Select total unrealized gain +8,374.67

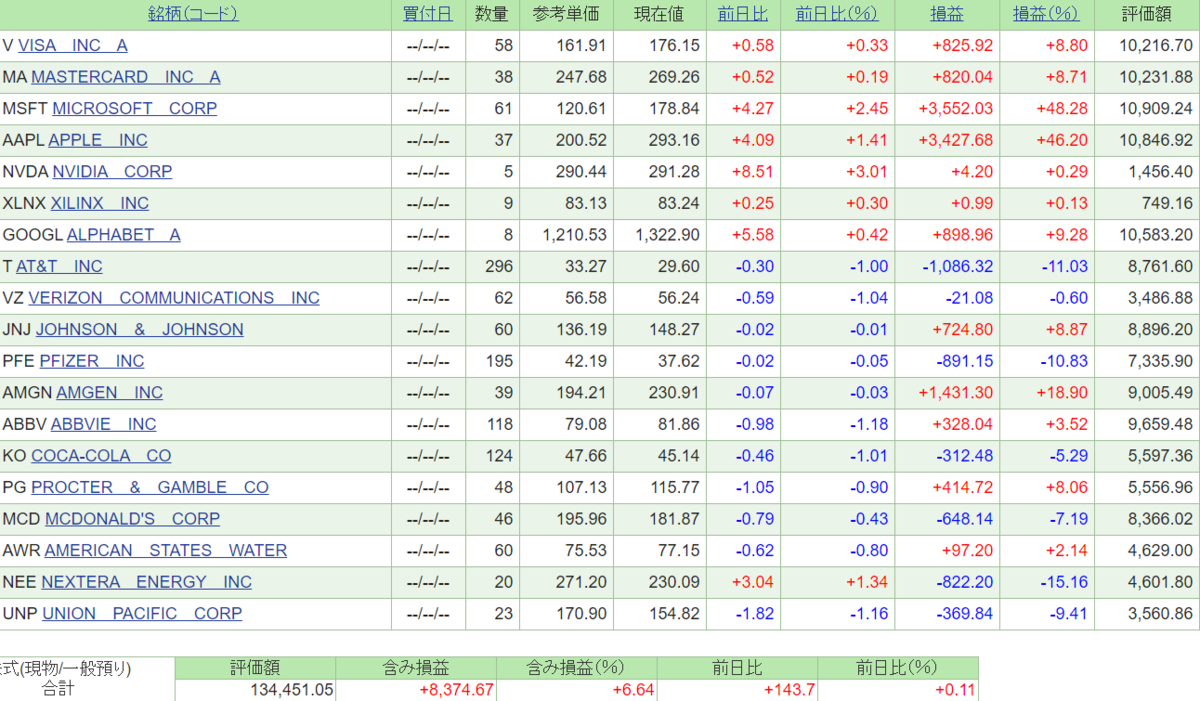(456, 690)
